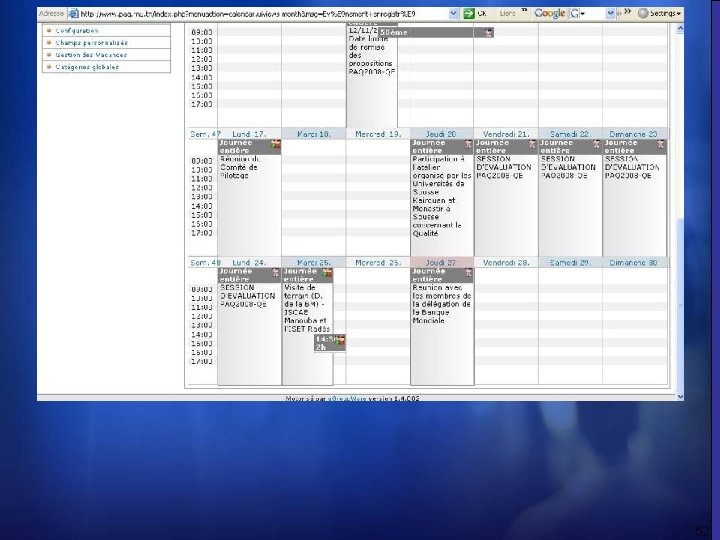This screenshot has height=540, width=720.
Task: Open the Lundi 17 day header
Action: [249, 134]
